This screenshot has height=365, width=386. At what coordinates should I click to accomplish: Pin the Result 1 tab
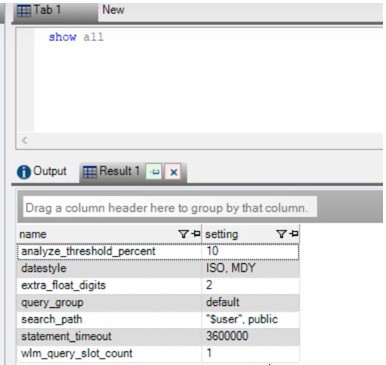coord(154,172)
